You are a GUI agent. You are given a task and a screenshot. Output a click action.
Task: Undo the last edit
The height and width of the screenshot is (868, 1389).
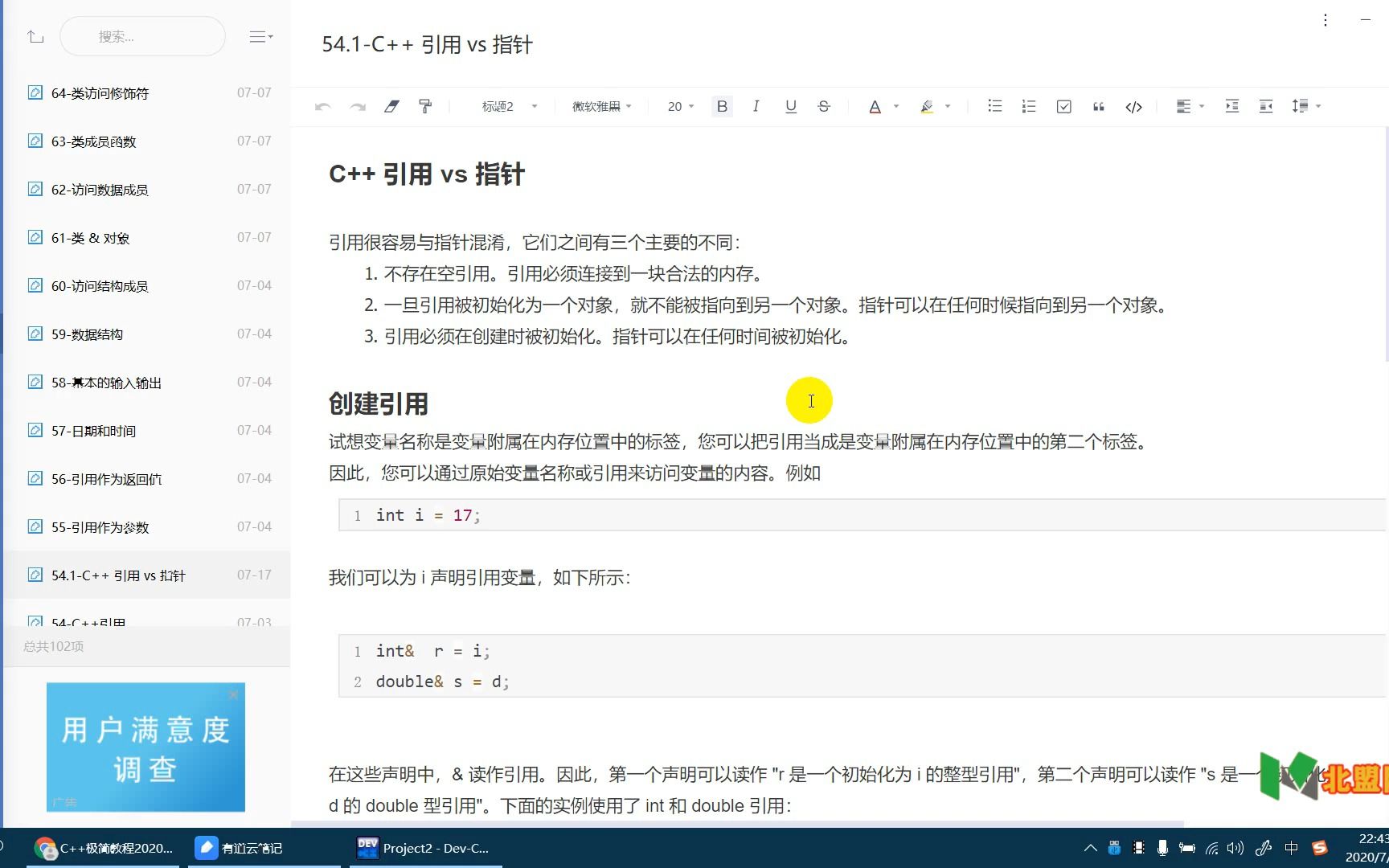point(322,105)
